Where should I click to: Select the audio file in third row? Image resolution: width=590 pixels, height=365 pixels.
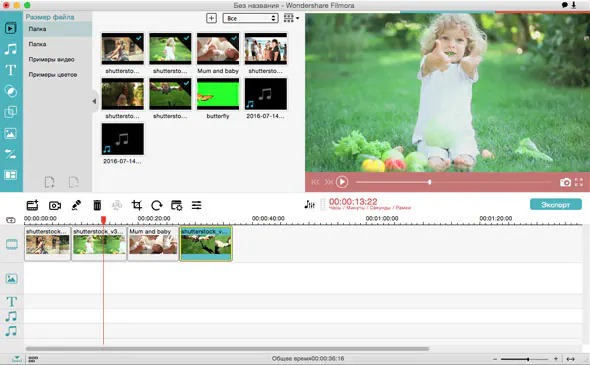click(123, 139)
